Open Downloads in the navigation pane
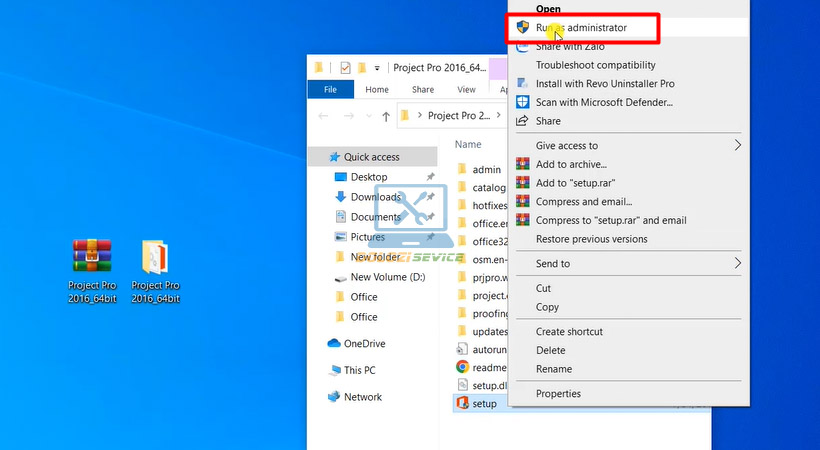Viewport: 820px width, 450px height. coord(375,197)
